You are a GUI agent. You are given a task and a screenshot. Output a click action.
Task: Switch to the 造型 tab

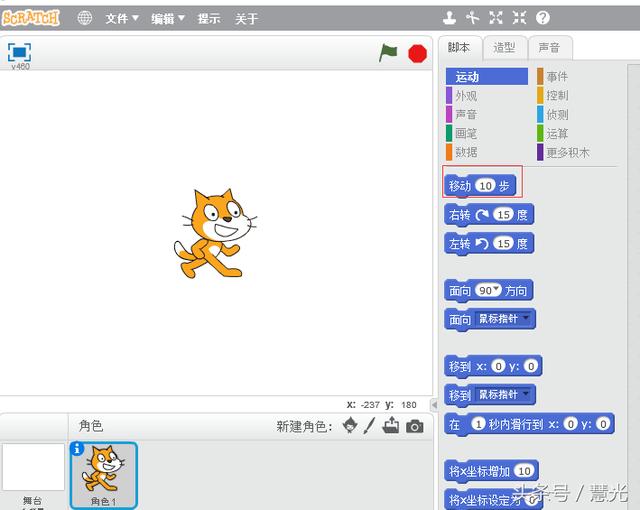point(504,48)
